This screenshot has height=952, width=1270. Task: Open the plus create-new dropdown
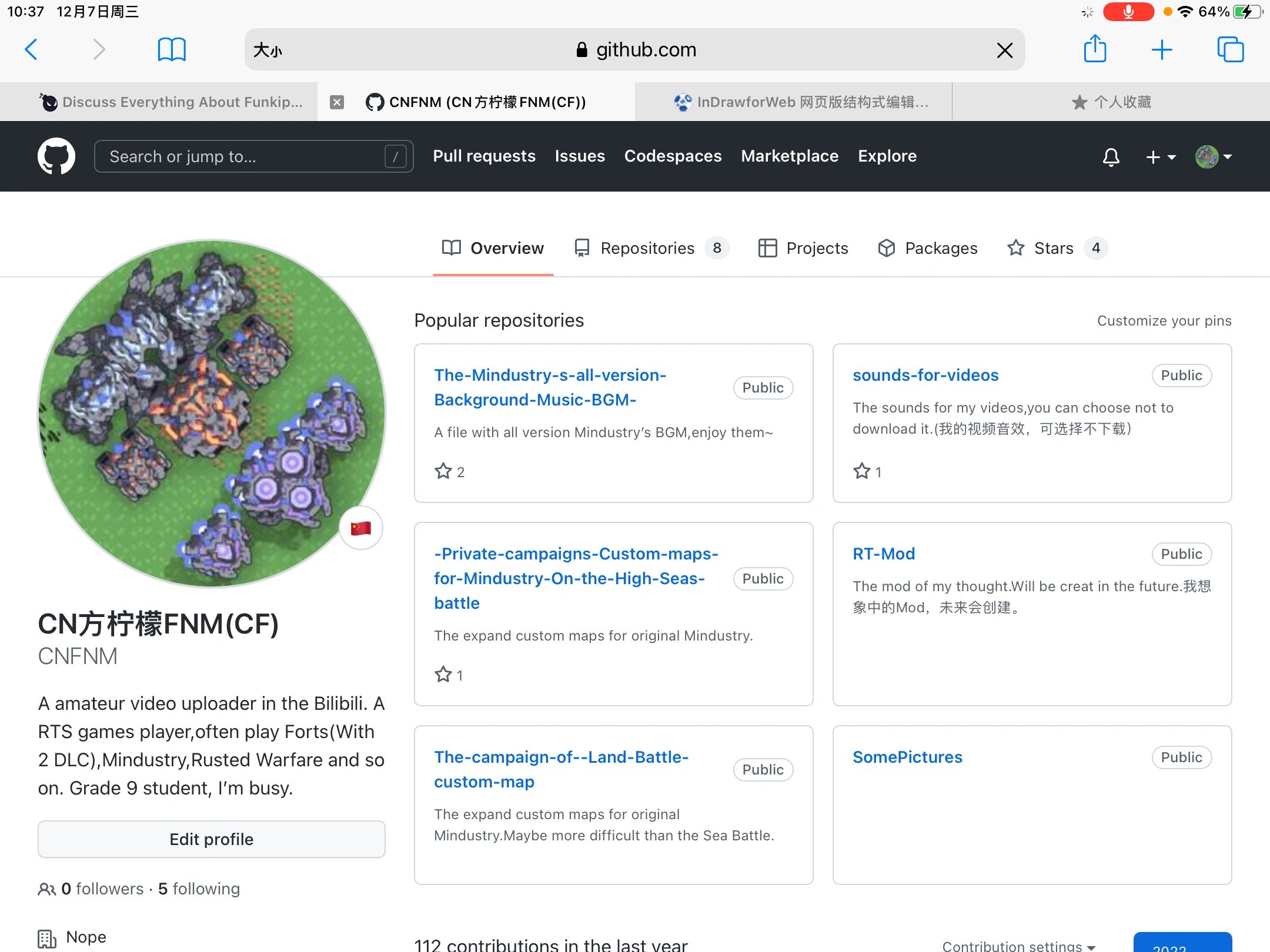1160,157
